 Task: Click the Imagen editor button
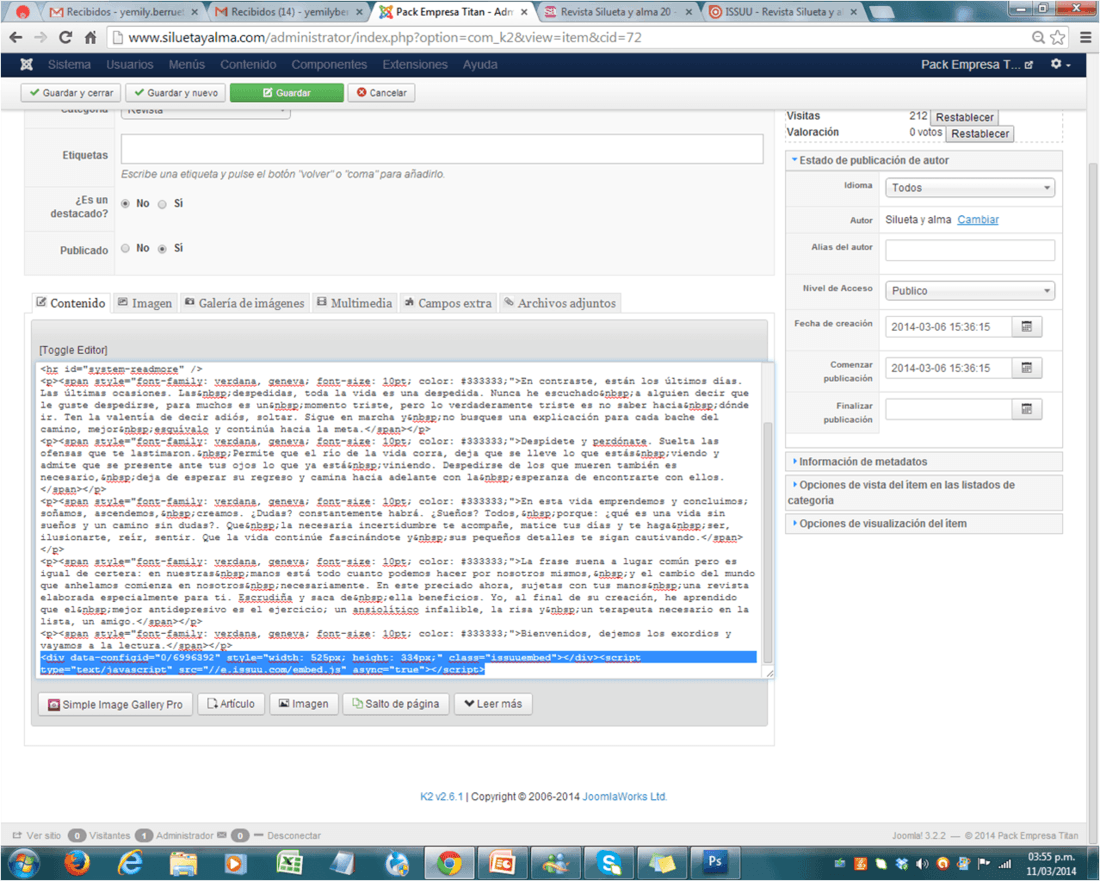click(304, 704)
